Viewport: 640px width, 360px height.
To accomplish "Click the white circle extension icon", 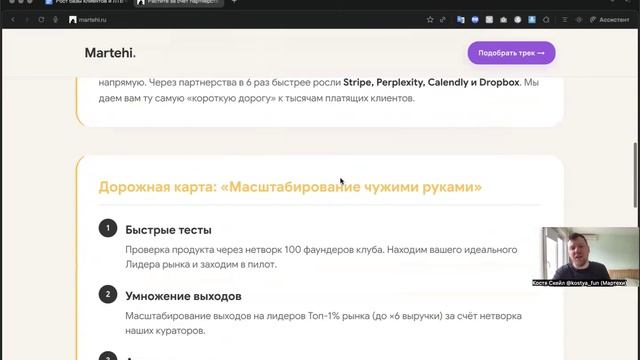I will coord(518,20).
